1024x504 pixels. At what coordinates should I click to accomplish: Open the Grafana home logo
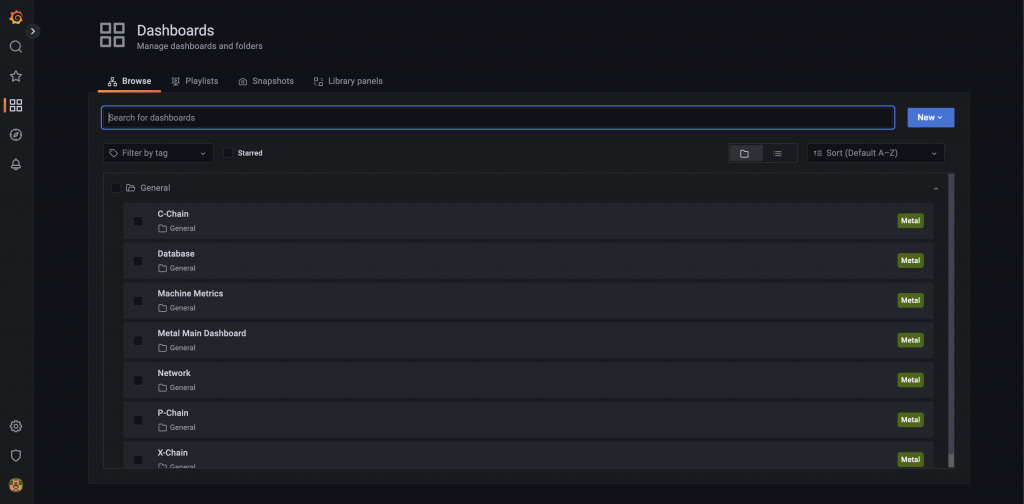[16, 18]
